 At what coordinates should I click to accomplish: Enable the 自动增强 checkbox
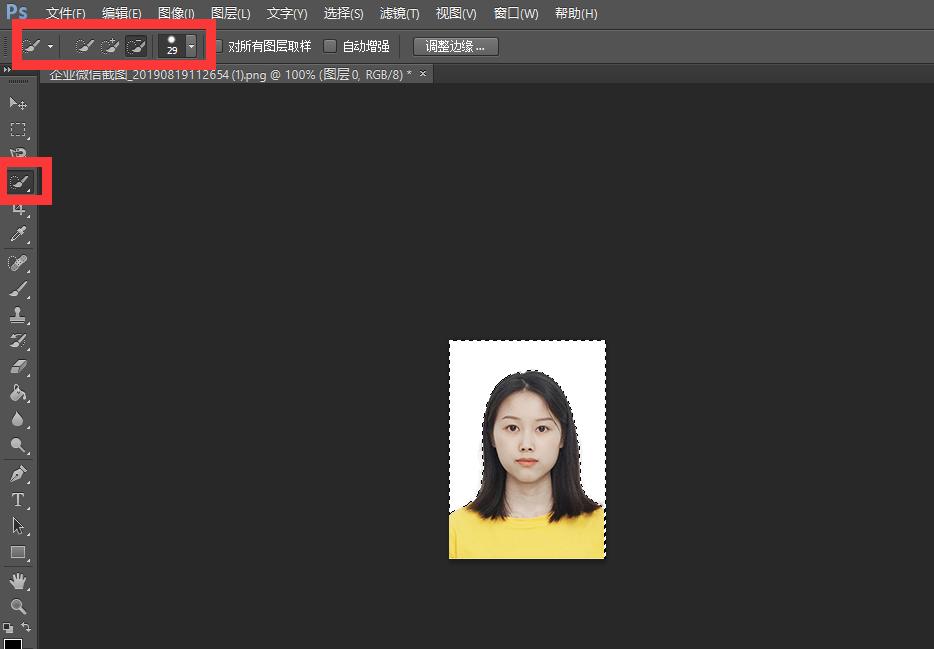coord(330,46)
